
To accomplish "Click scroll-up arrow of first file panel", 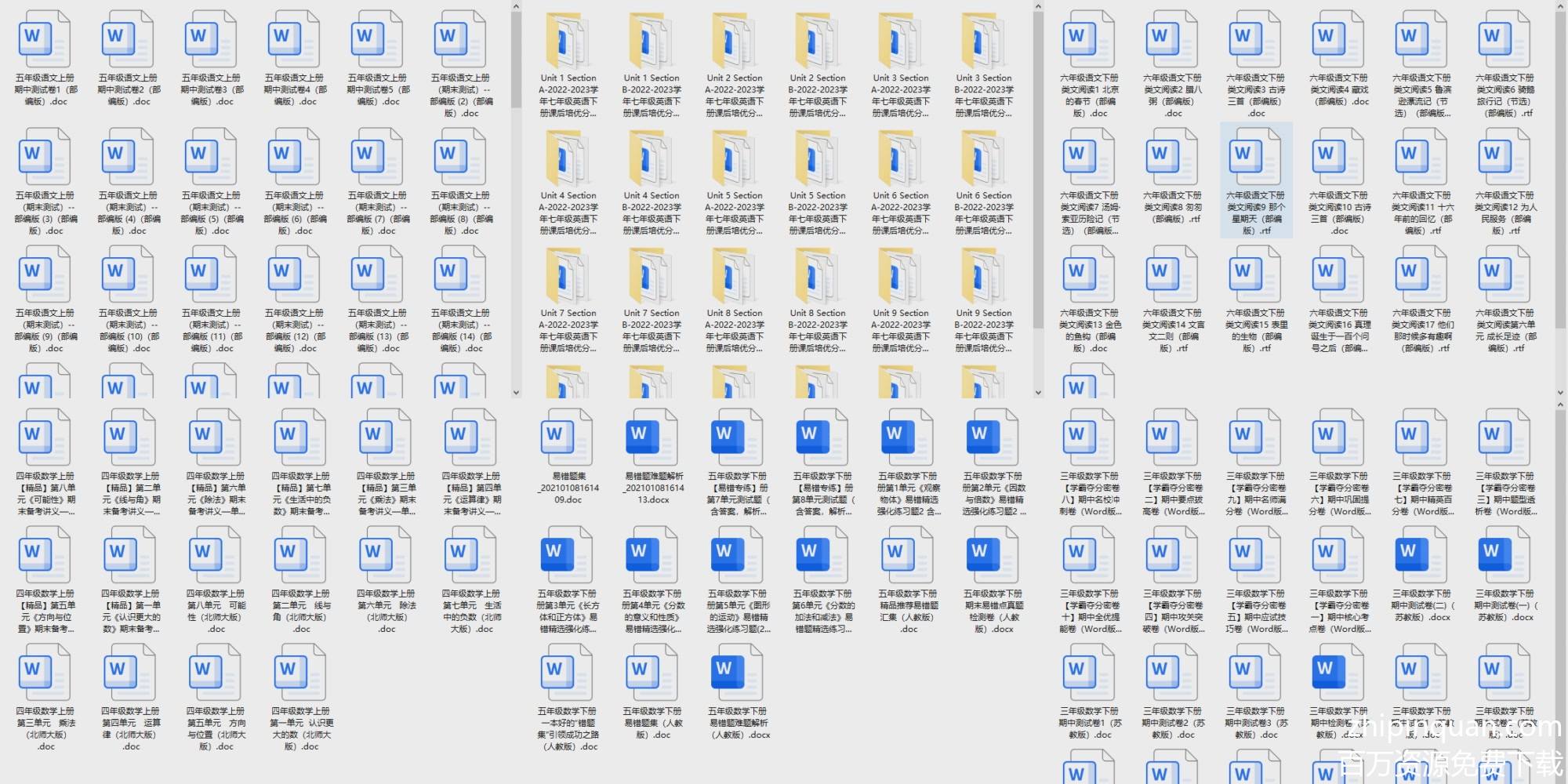I will 516,7.
